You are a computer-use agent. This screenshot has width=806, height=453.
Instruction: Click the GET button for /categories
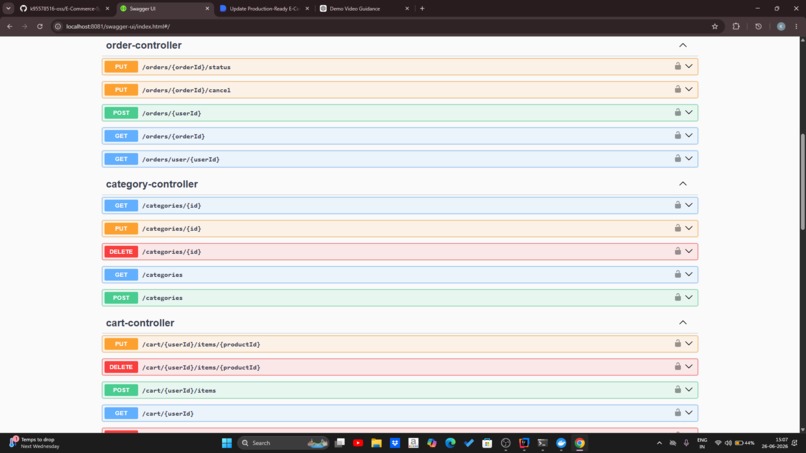pos(121,275)
